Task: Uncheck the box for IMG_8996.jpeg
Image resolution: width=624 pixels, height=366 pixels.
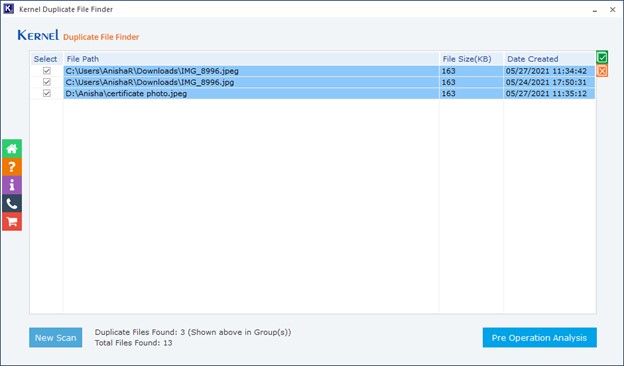Action: [47, 71]
